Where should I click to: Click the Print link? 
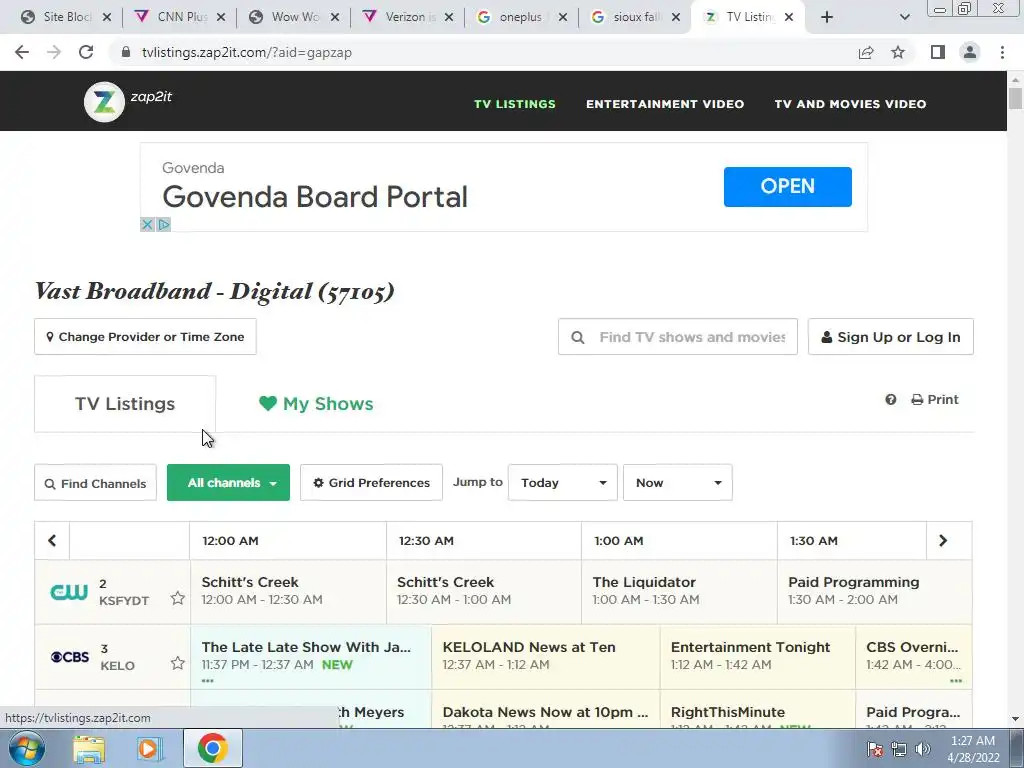tap(935, 400)
